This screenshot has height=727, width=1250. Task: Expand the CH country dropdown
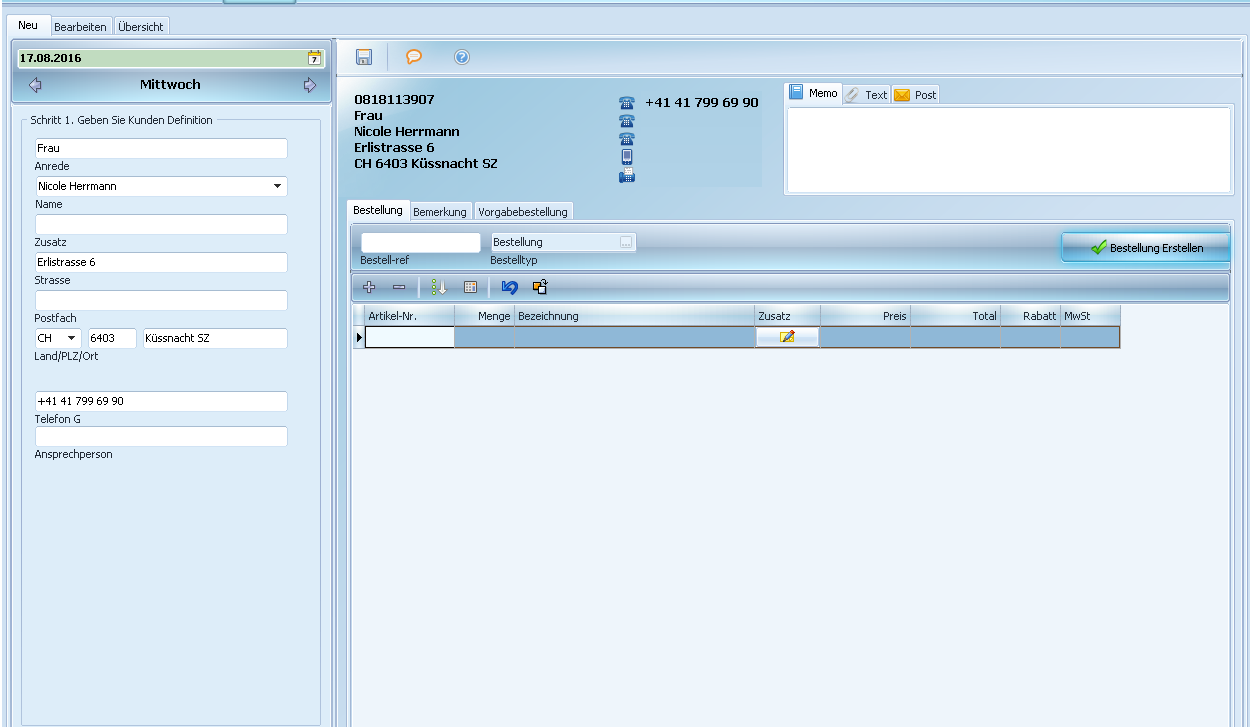(x=71, y=338)
